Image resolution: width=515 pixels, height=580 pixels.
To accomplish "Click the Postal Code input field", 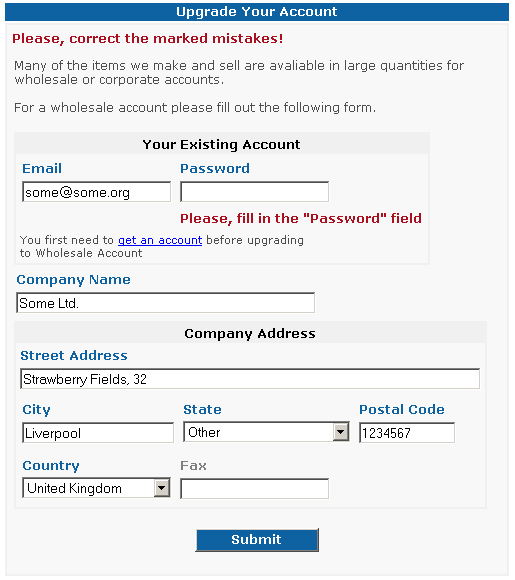I will (x=407, y=433).
